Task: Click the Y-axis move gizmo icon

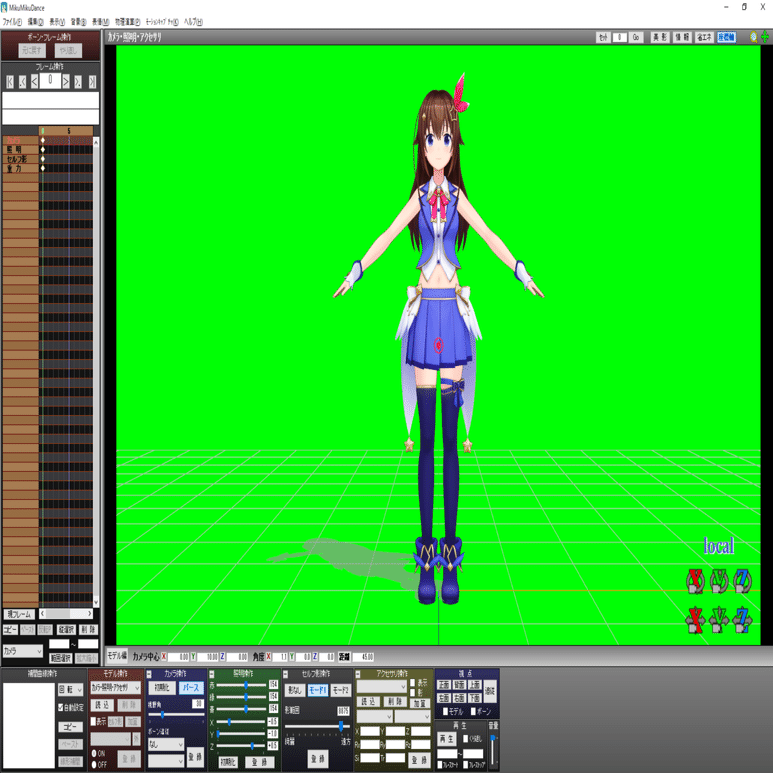Action: pyautogui.click(x=719, y=620)
